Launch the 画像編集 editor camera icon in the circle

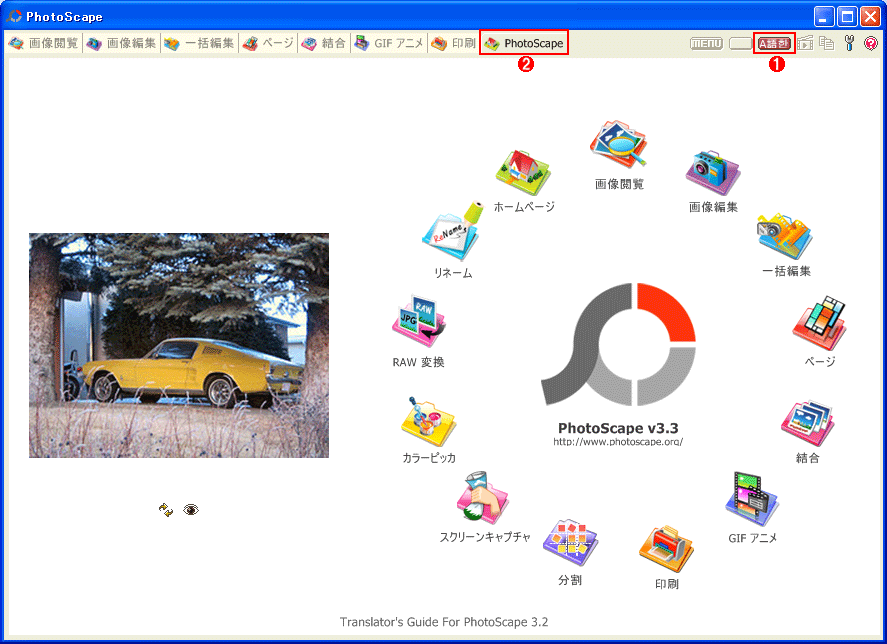(713, 172)
